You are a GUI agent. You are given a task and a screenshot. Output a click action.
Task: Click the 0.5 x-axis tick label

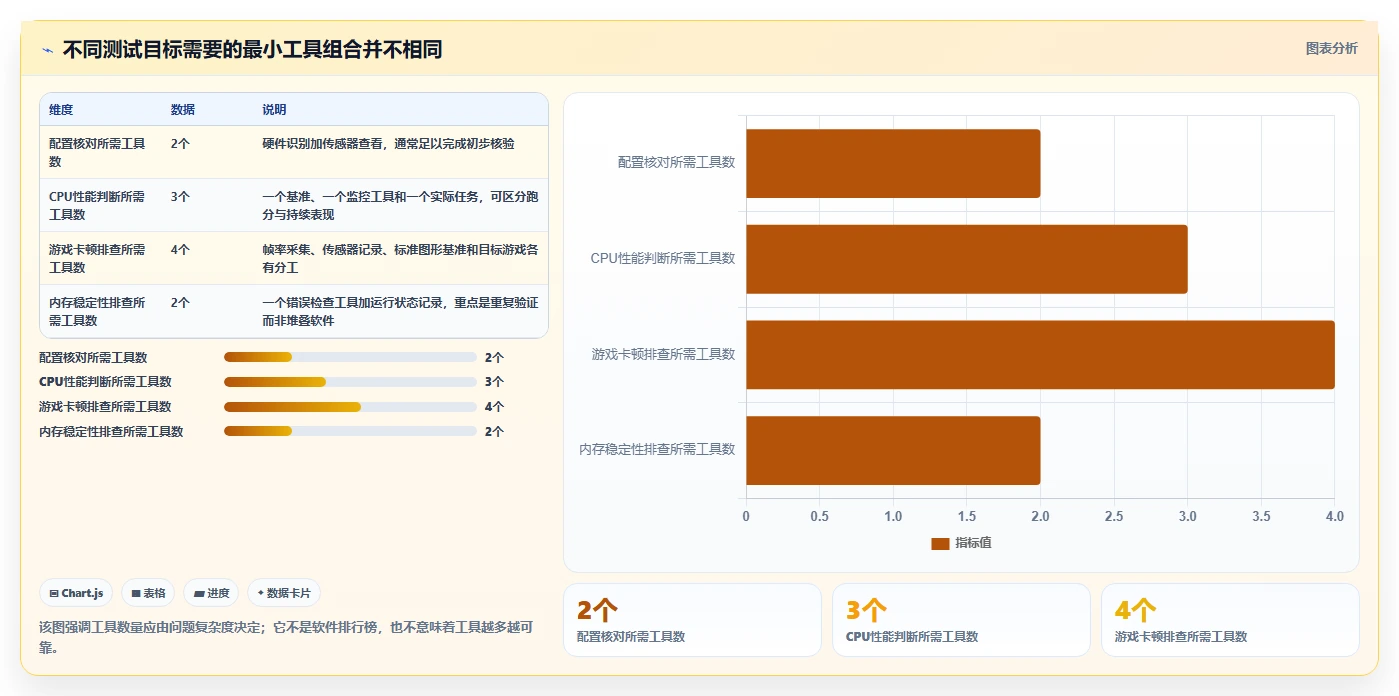[819, 516]
